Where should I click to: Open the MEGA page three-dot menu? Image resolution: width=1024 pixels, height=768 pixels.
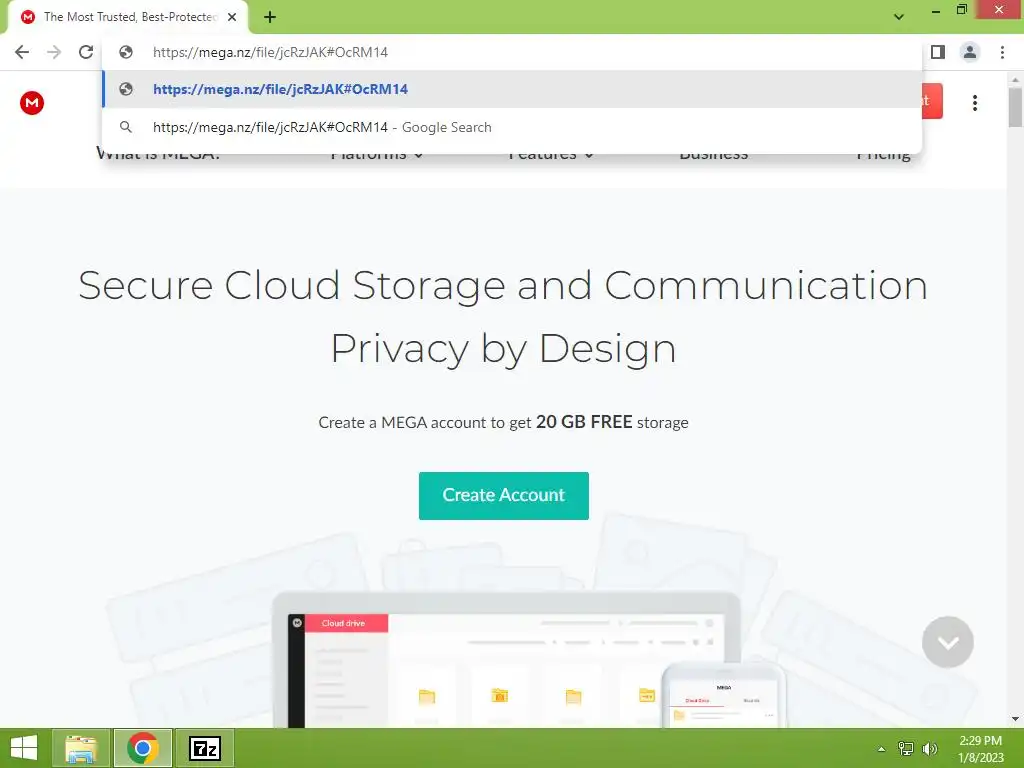pyautogui.click(x=974, y=103)
